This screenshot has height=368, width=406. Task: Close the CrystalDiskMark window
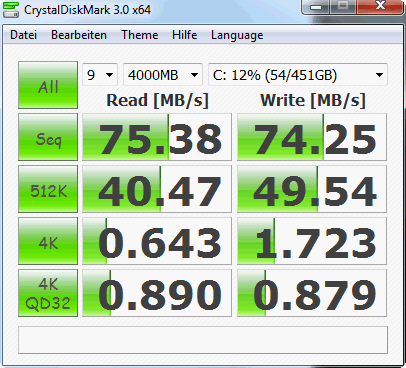(x=380, y=7)
